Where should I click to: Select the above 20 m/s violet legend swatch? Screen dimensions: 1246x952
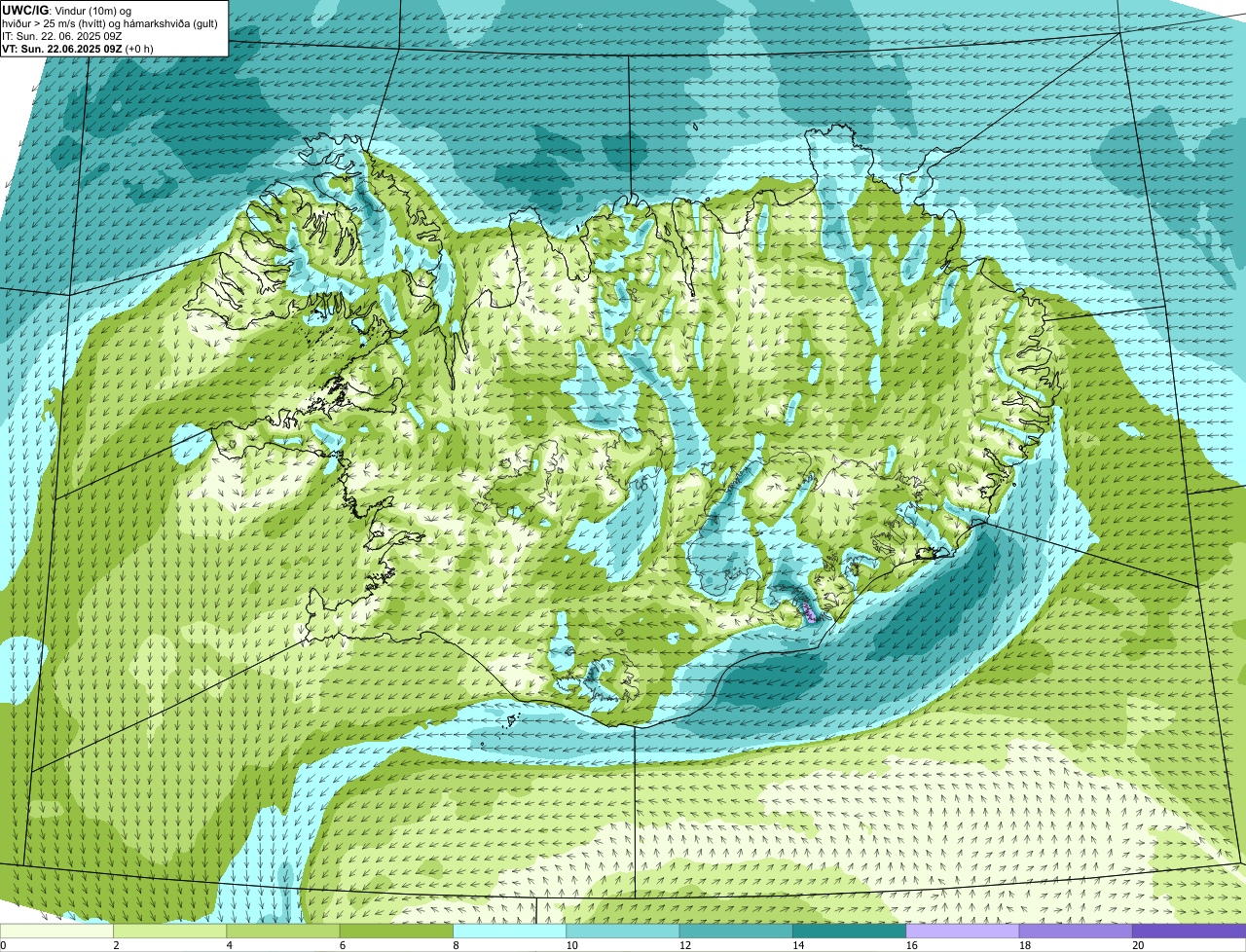click(x=1190, y=931)
